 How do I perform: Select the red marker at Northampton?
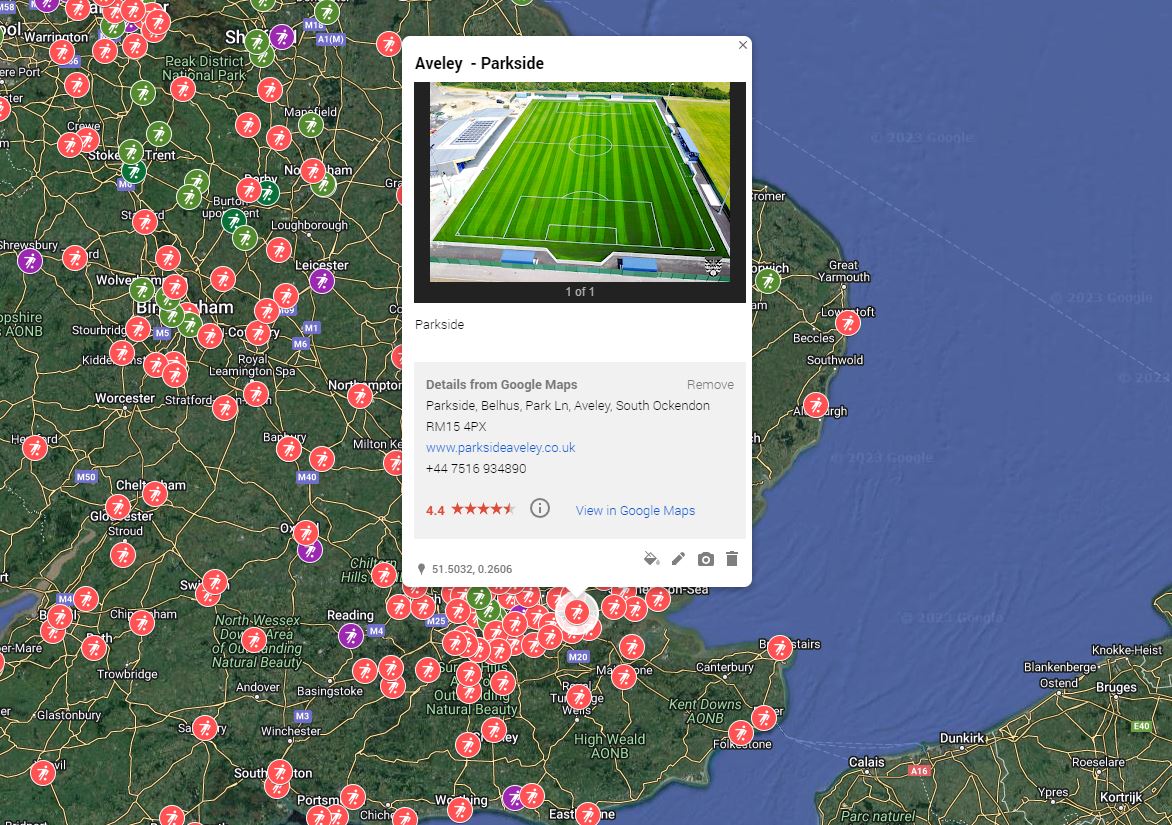click(360, 395)
